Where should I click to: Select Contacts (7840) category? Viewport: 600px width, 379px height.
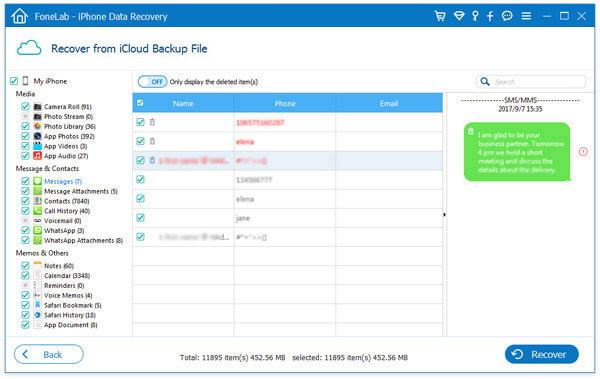pos(67,201)
